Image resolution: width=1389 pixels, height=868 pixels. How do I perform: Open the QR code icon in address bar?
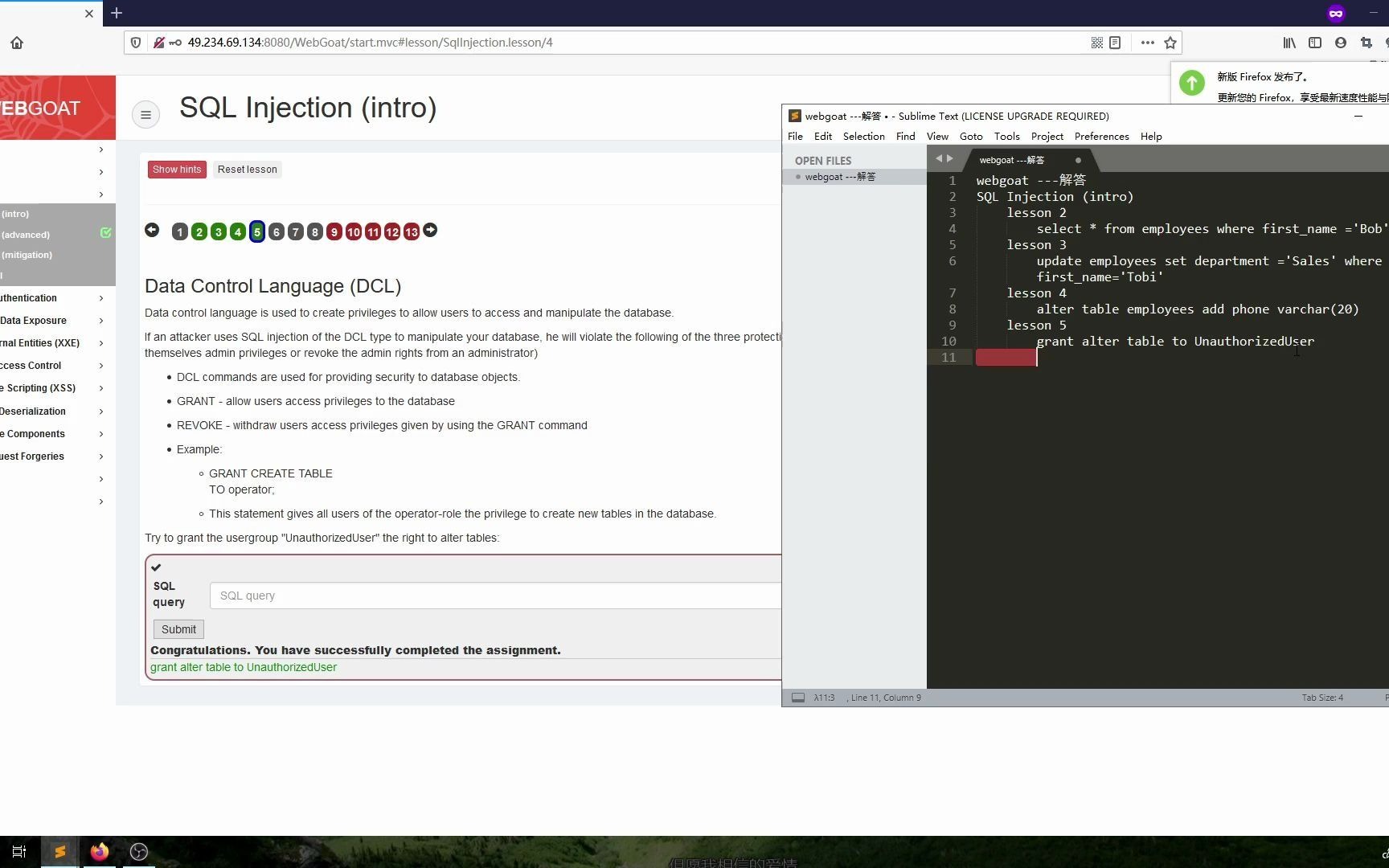[x=1097, y=43]
